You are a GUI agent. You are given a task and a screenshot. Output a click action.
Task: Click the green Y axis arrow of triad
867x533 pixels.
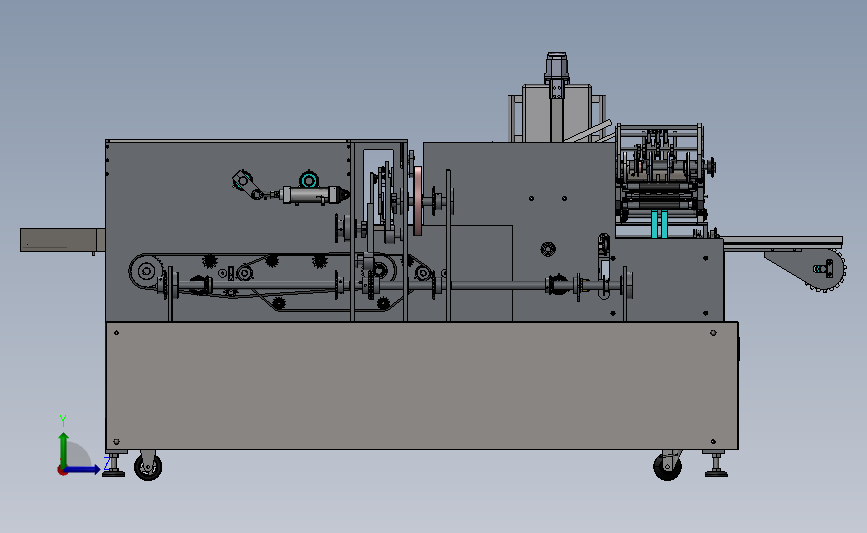click(64, 449)
